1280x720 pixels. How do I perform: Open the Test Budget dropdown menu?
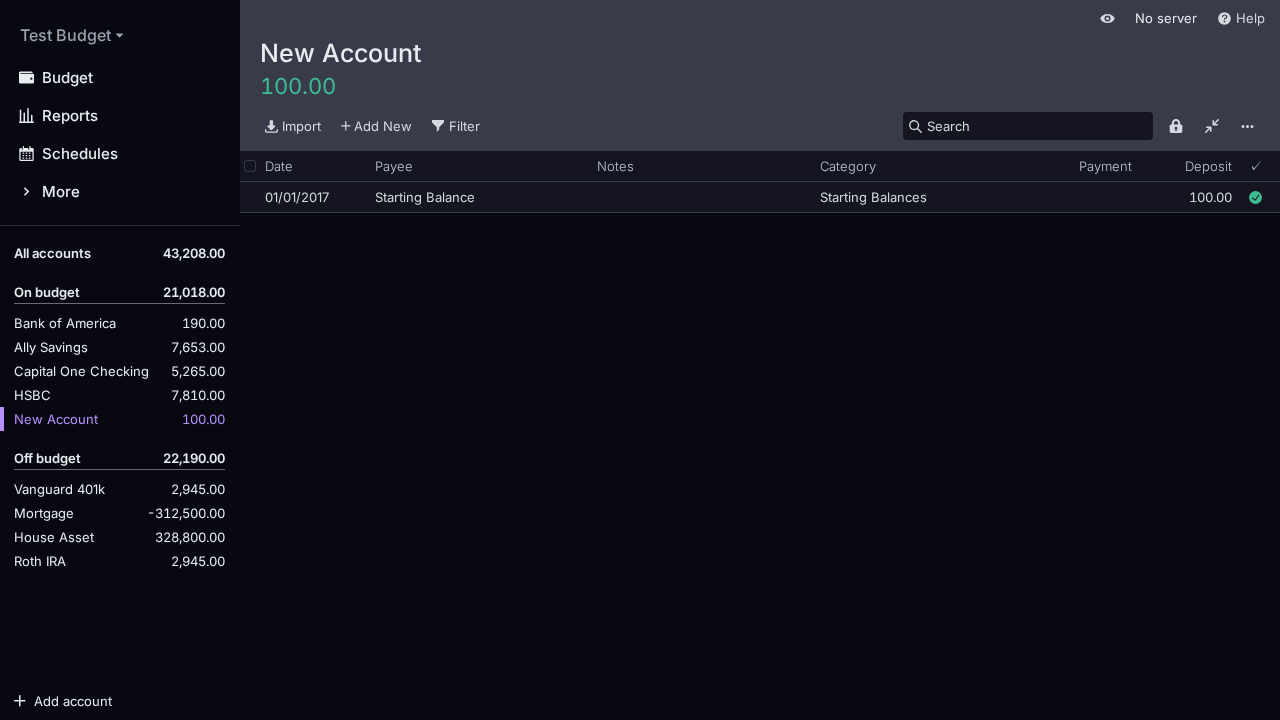pyautogui.click(x=71, y=36)
